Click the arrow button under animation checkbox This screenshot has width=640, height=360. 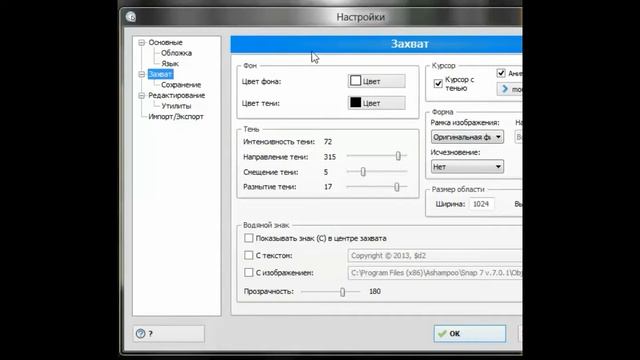coord(509,89)
